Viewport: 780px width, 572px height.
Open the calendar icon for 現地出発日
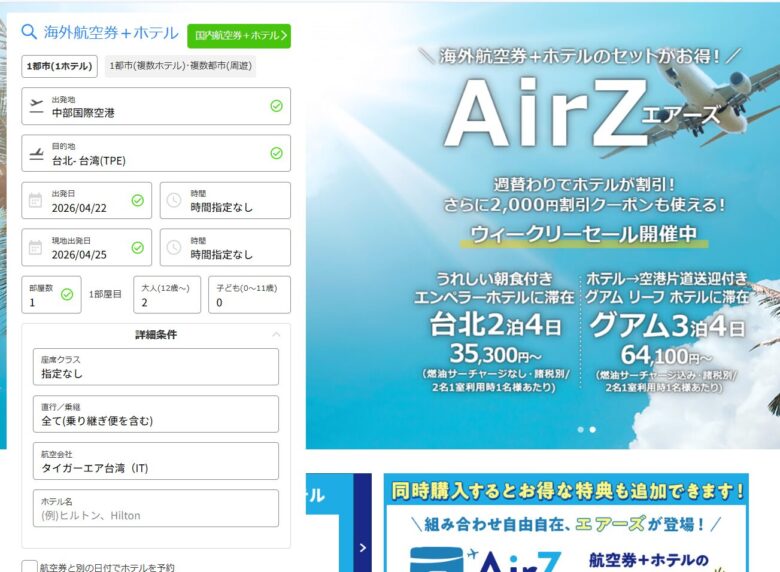(36, 247)
